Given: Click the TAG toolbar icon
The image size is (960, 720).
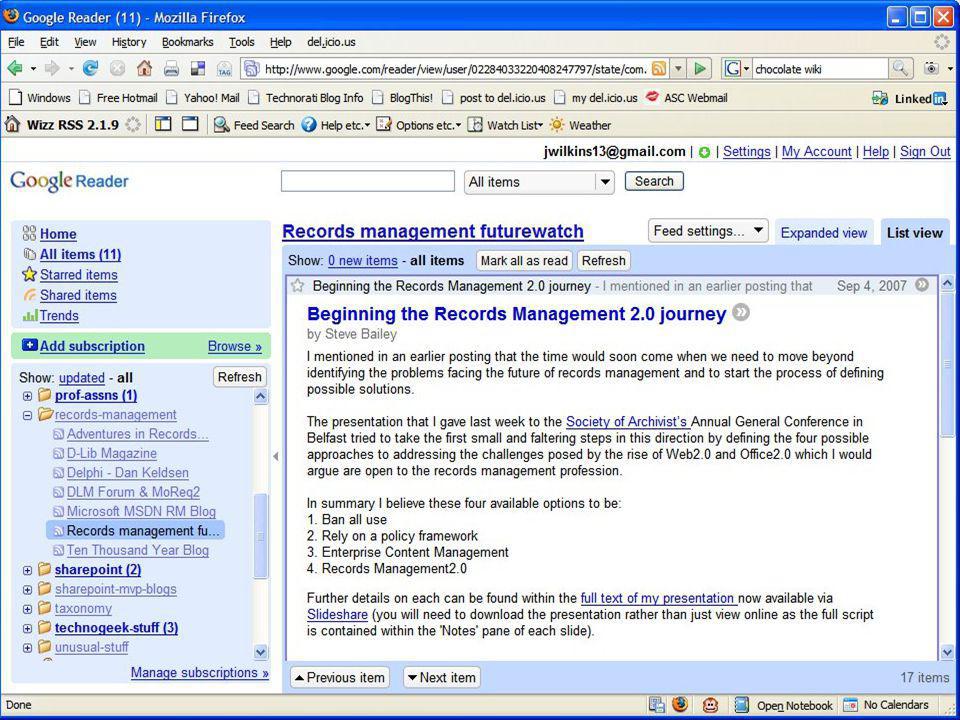Looking at the screenshot, I should click(224, 69).
